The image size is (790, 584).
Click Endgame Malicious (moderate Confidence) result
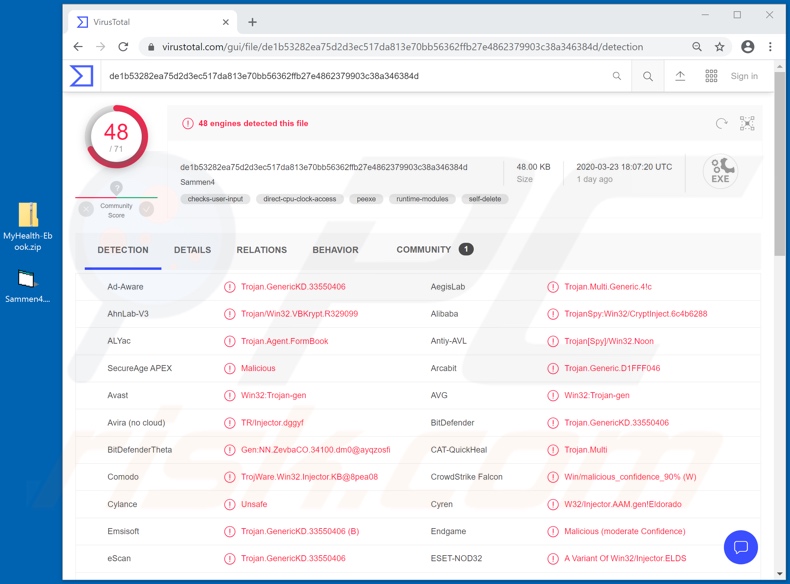(625, 532)
